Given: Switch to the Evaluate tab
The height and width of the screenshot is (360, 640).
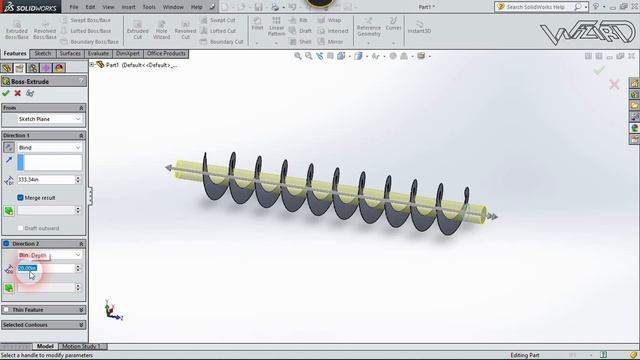Looking at the screenshot, I should tap(98, 53).
